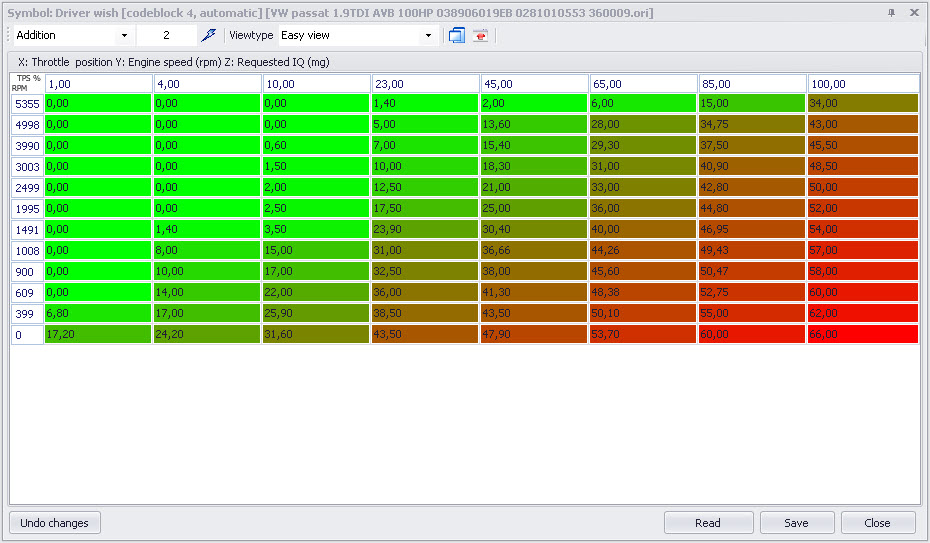Click the Save button
930x543 pixels.
(x=796, y=522)
